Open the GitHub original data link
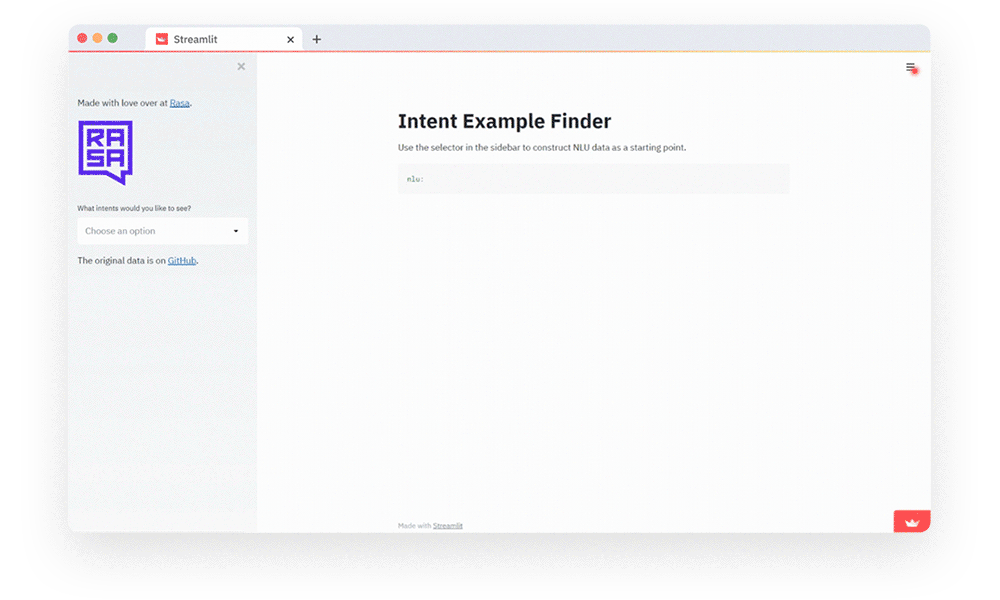Viewport: 1000px width, 600px height. 182,260
